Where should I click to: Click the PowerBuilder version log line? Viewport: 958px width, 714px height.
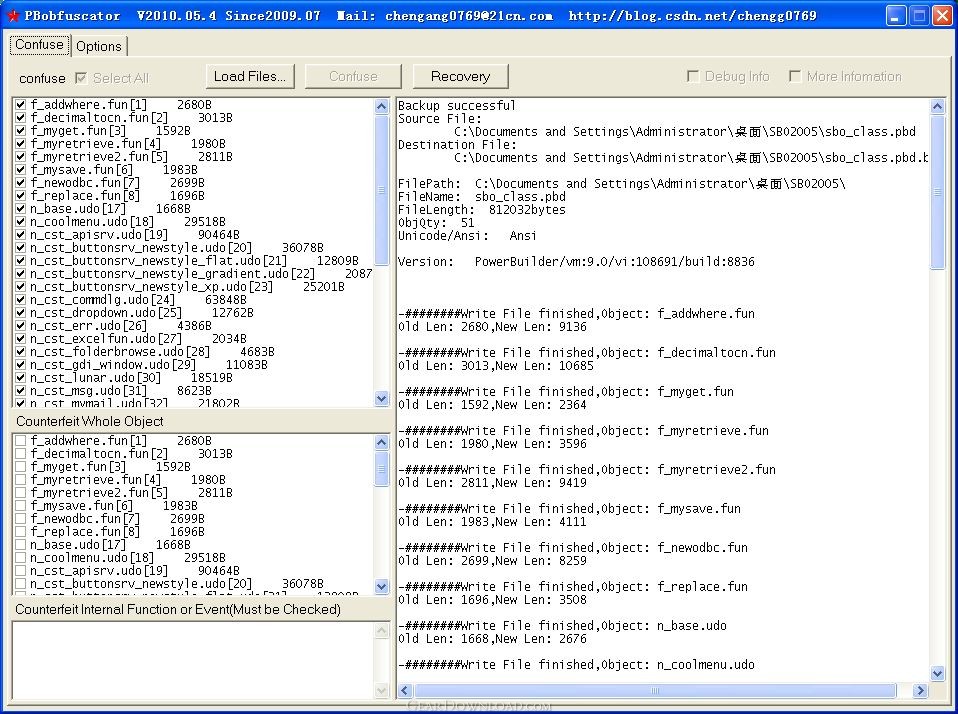pos(576,262)
